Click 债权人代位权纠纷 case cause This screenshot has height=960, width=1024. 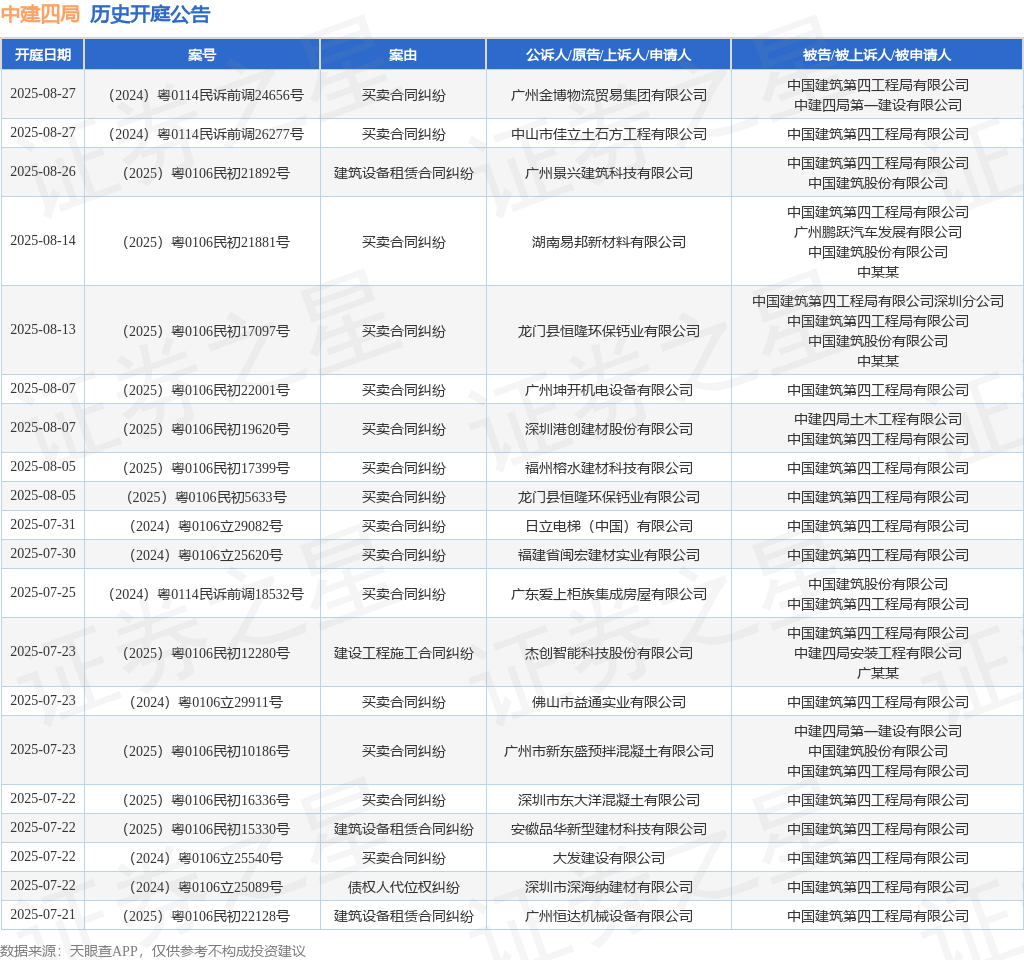[x=404, y=888]
